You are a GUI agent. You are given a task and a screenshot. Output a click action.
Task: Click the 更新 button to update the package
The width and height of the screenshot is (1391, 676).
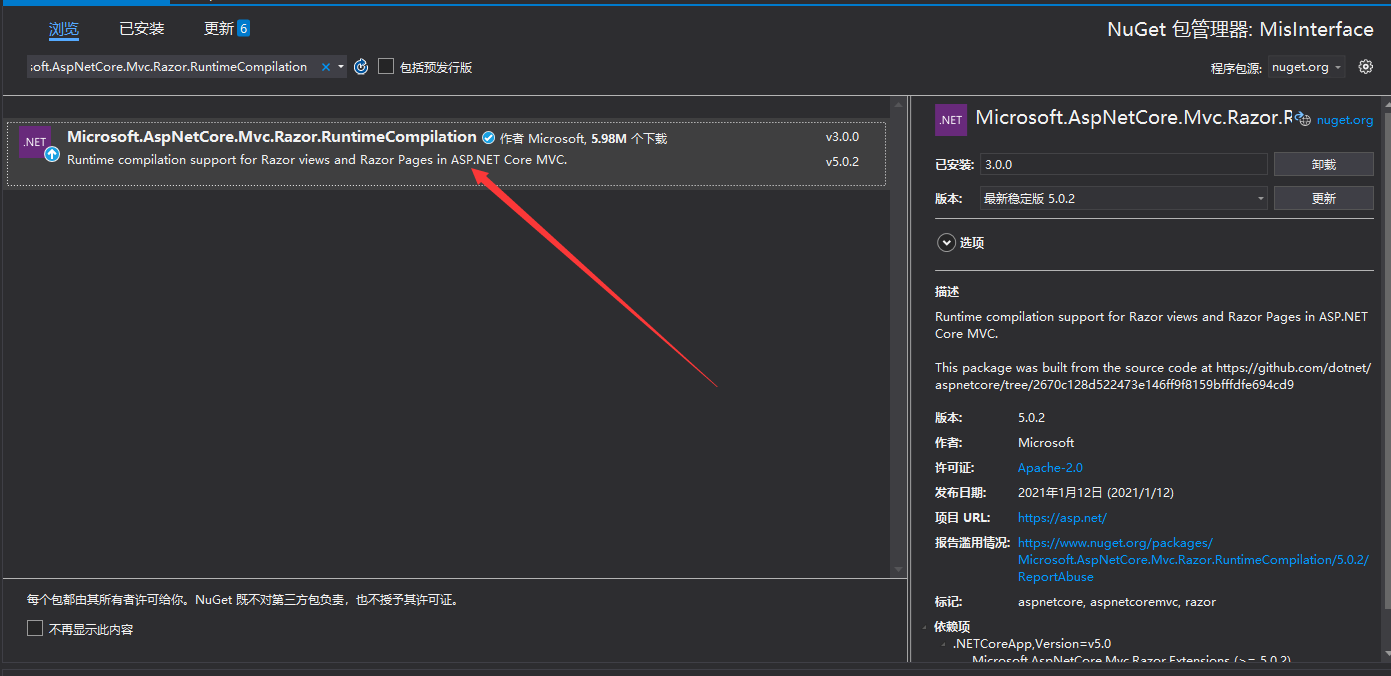coord(1323,197)
